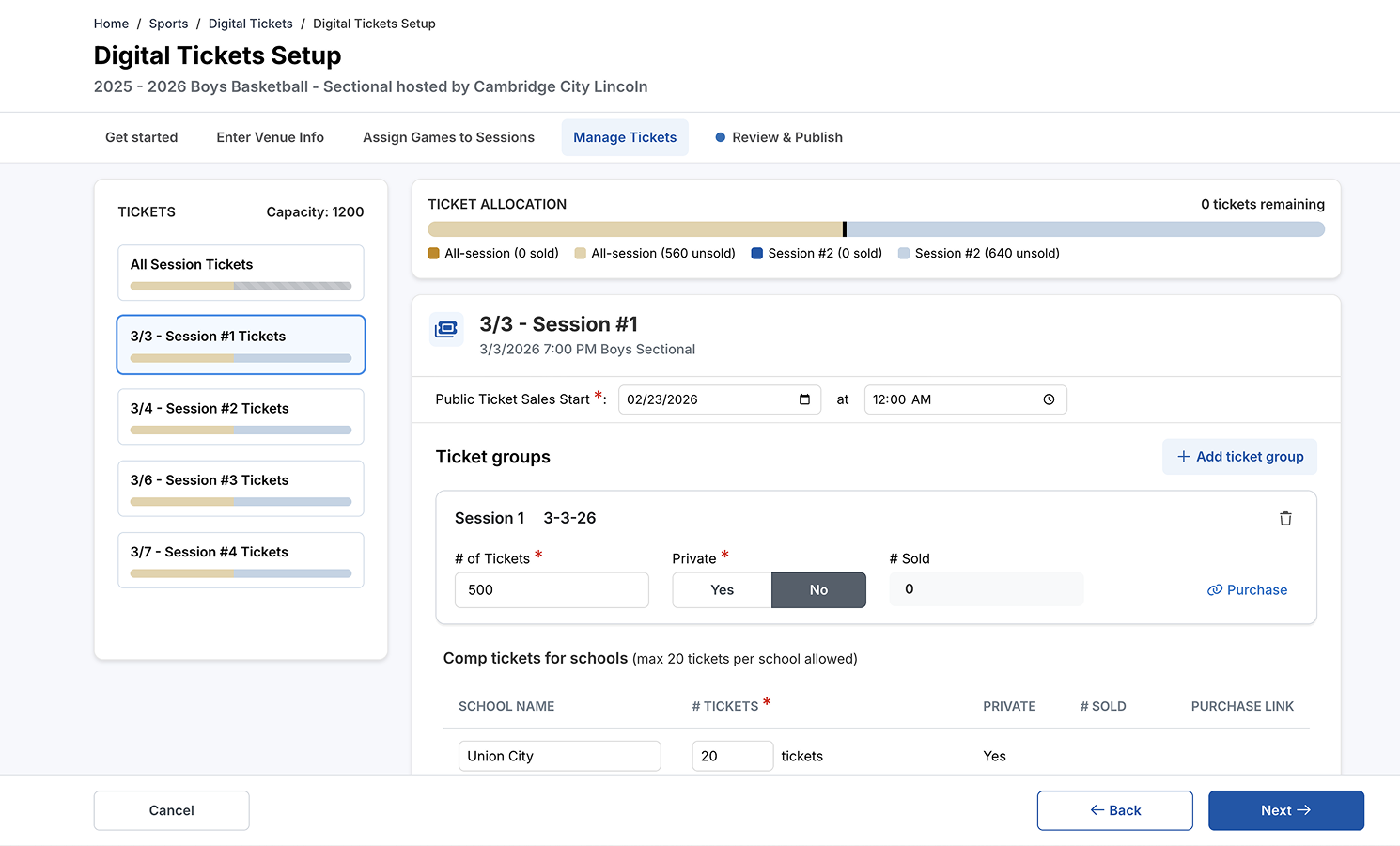Click the 12:00 AM time field
1400x846 pixels.
(x=965, y=399)
